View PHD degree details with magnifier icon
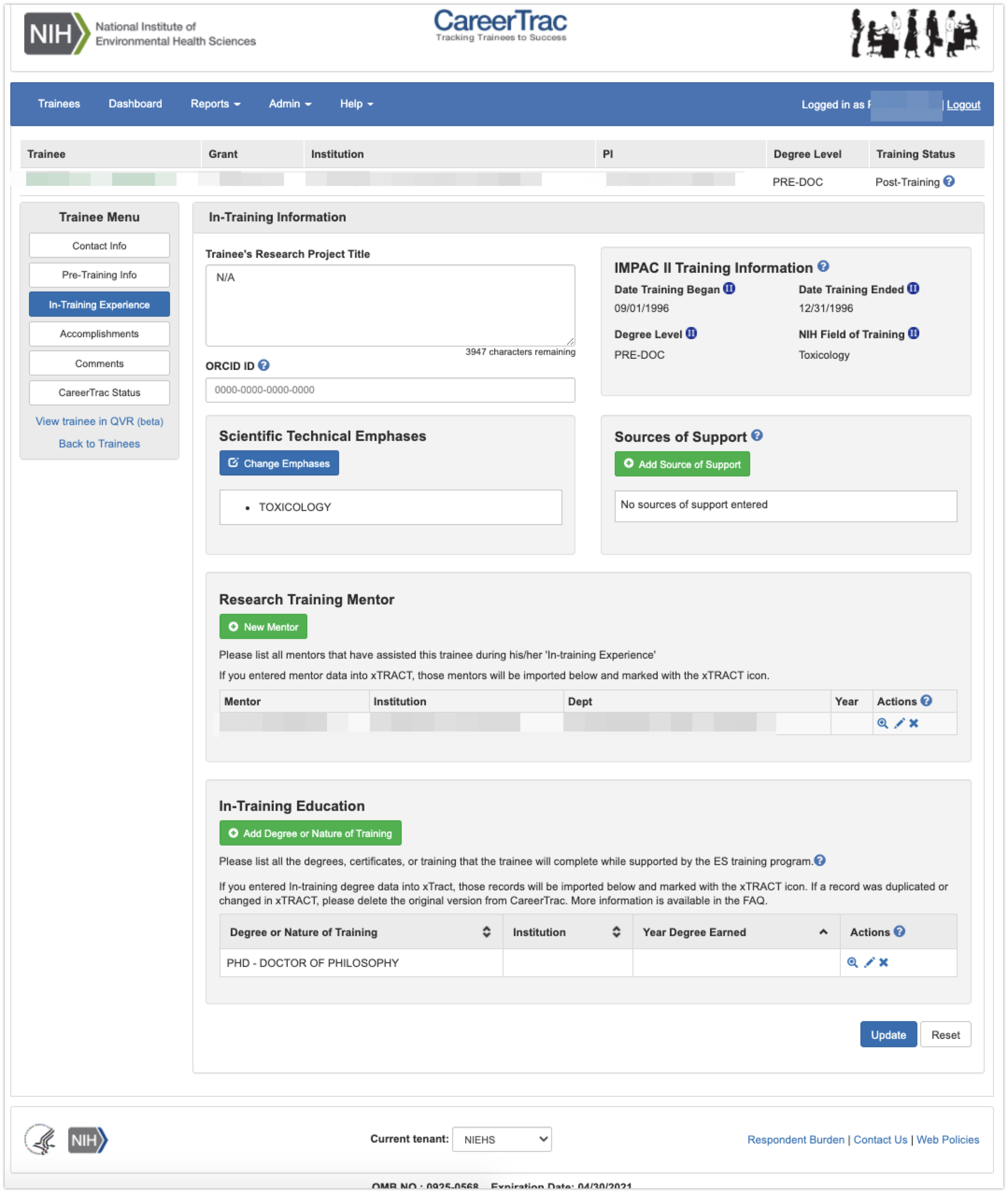 pos(852,962)
